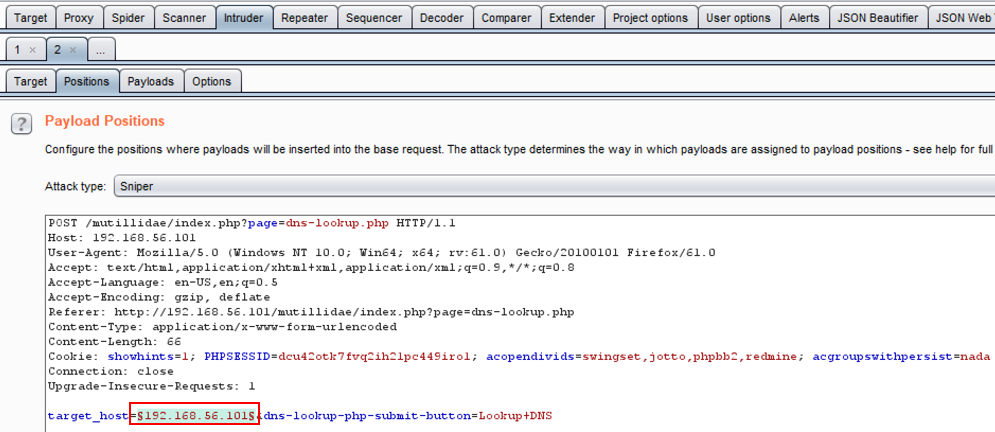Switch to the top-level Target tab
This screenshot has width=995, height=432.
(x=30, y=18)
